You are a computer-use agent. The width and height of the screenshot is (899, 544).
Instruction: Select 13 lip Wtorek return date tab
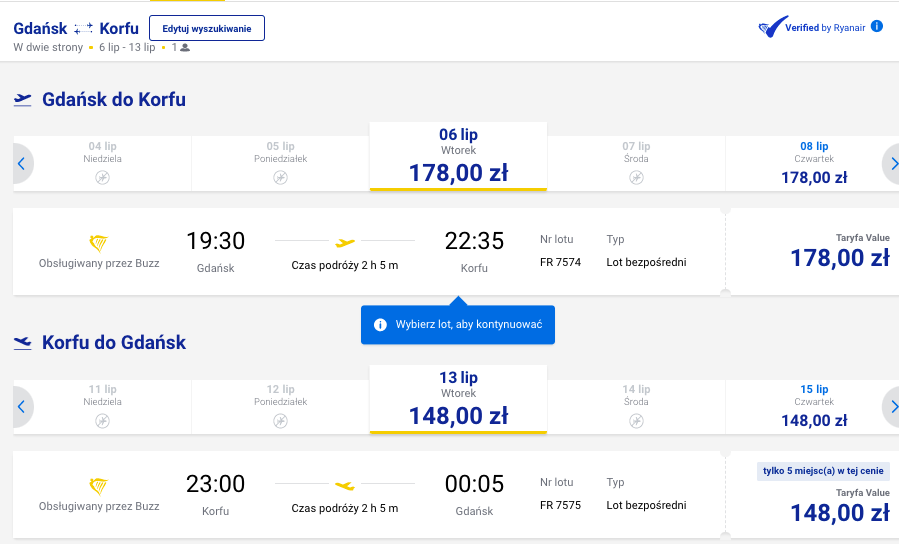tap(458, 399)
